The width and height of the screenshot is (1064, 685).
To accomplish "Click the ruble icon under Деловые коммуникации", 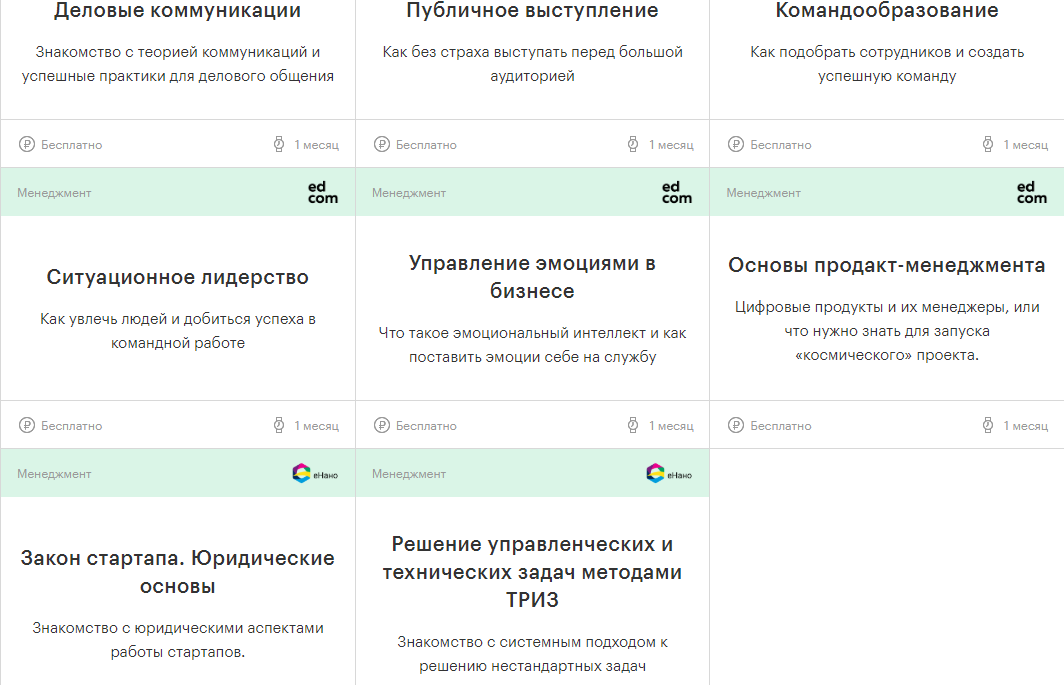I will tap(27, 145).
